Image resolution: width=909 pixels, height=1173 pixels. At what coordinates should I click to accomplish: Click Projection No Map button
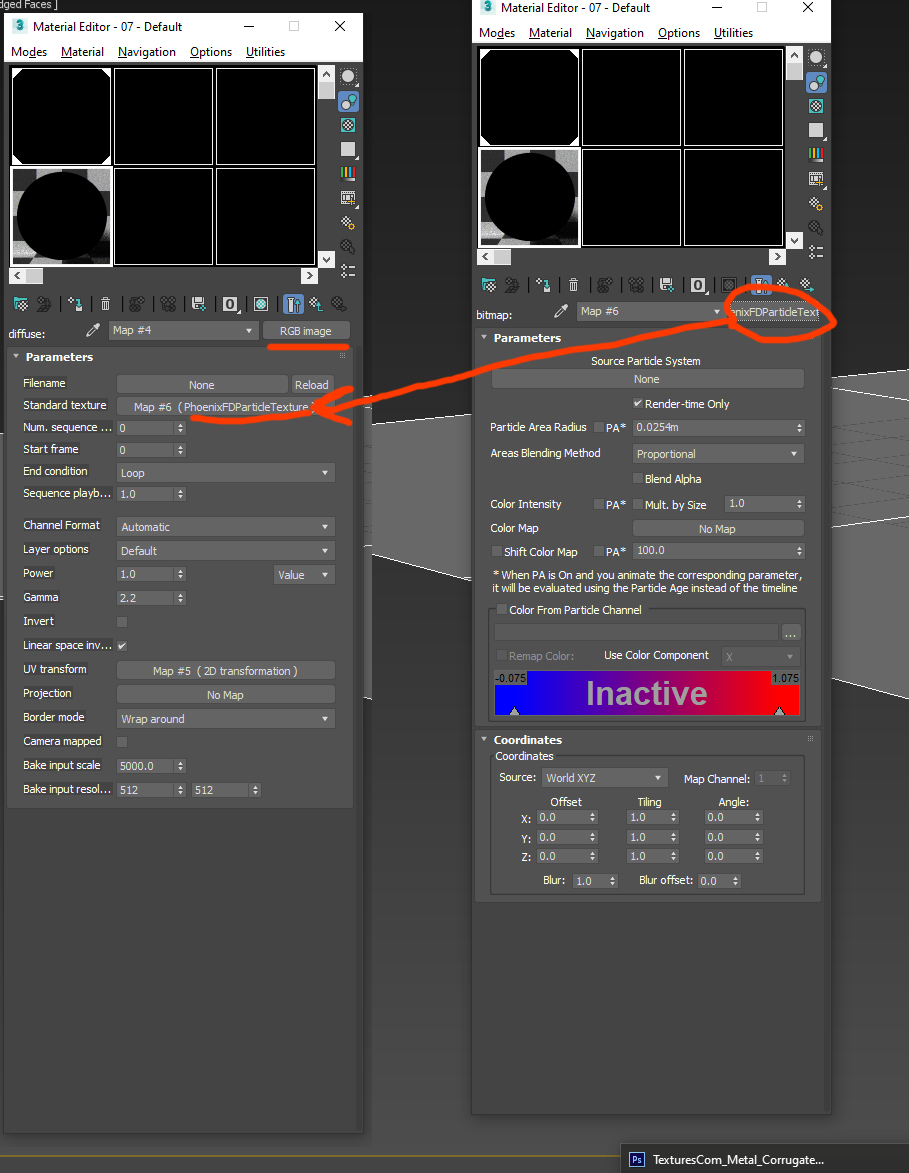tap(225, 694)
